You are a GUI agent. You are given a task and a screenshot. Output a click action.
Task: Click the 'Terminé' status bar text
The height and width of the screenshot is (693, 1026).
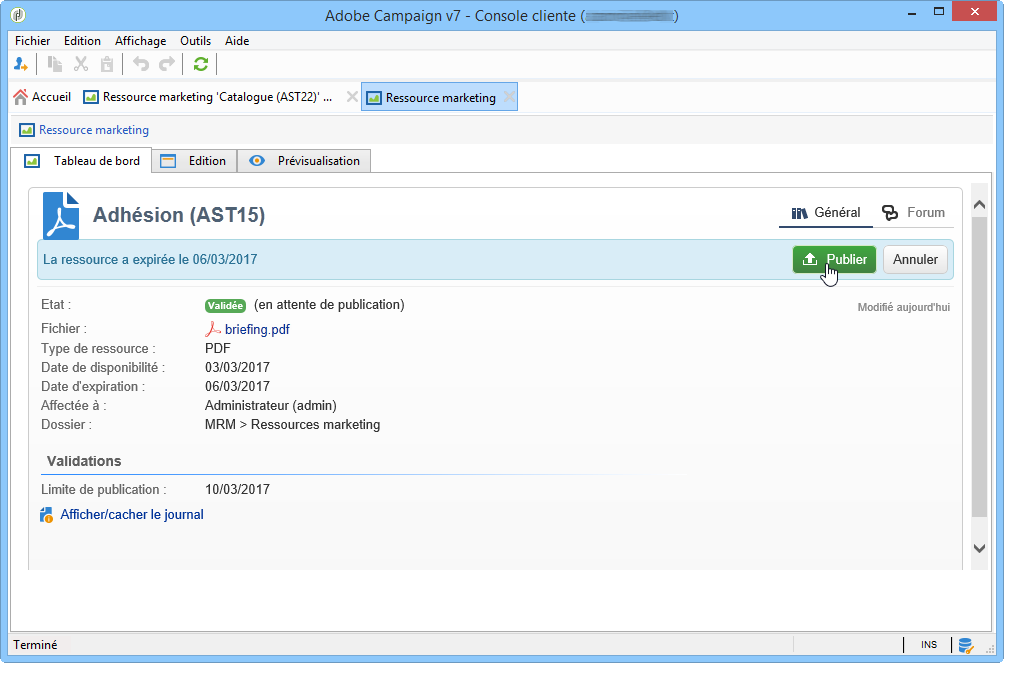(x=35, y=645)
